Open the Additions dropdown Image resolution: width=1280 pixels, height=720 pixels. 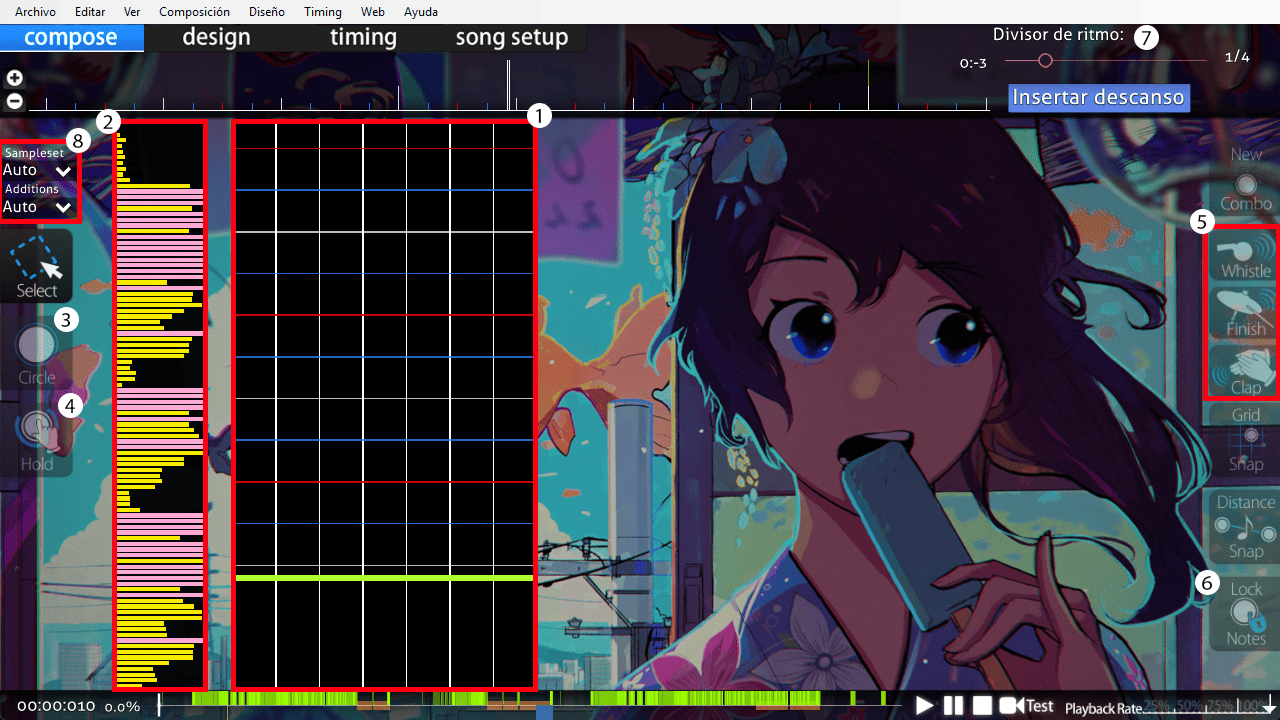(x=38, y=207)
